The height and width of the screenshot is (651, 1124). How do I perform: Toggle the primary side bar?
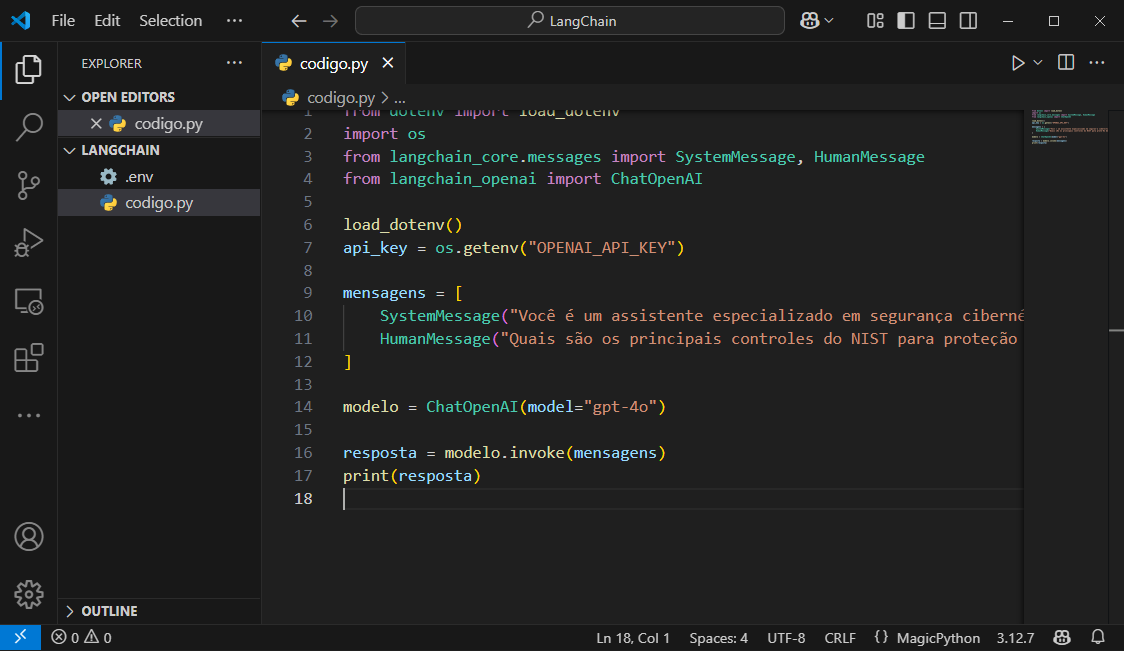pyautogui.click(x=906, y=21)
